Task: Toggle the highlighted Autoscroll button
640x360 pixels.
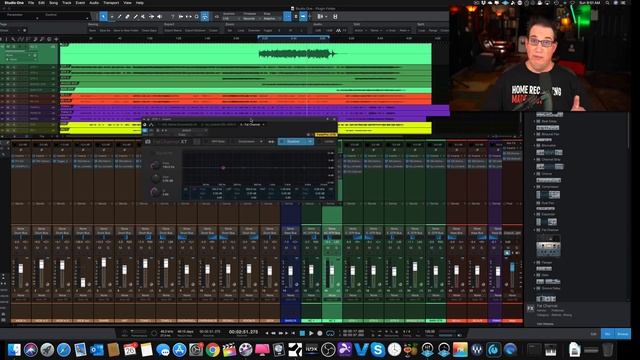Action: click(204, 17)
